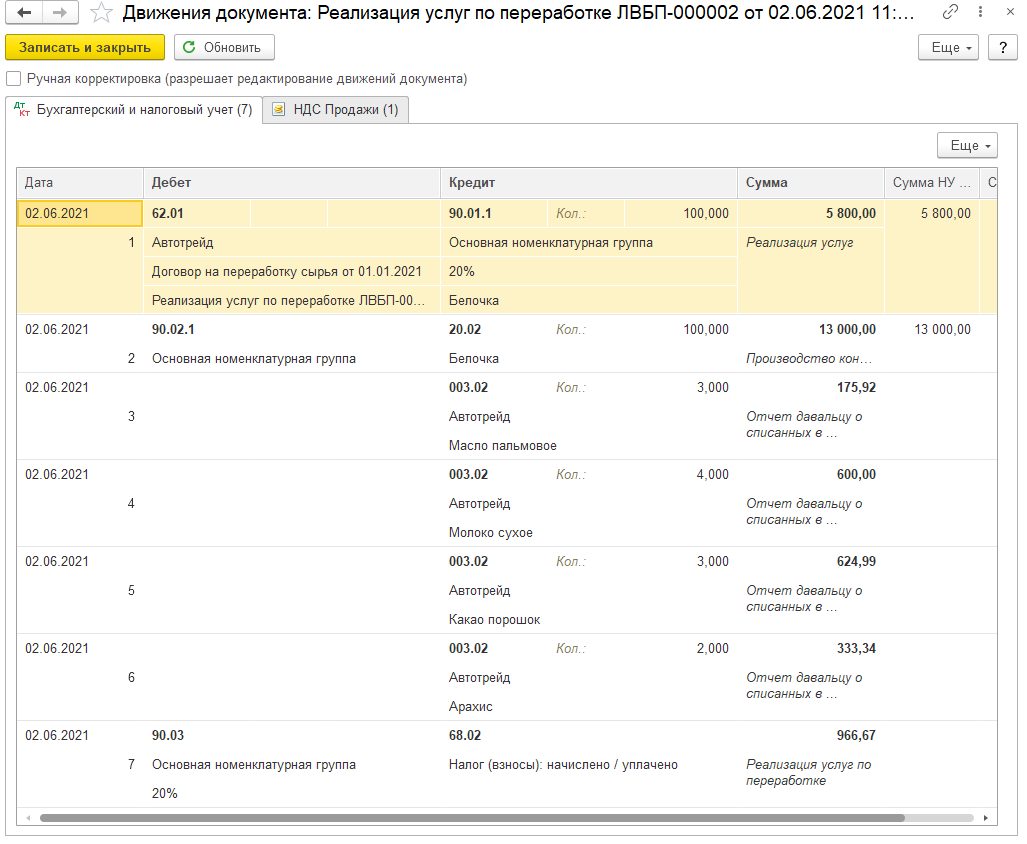
Task: Select the sum 333,34 cell
Action: pyautogui.click(x=811, y=649)
